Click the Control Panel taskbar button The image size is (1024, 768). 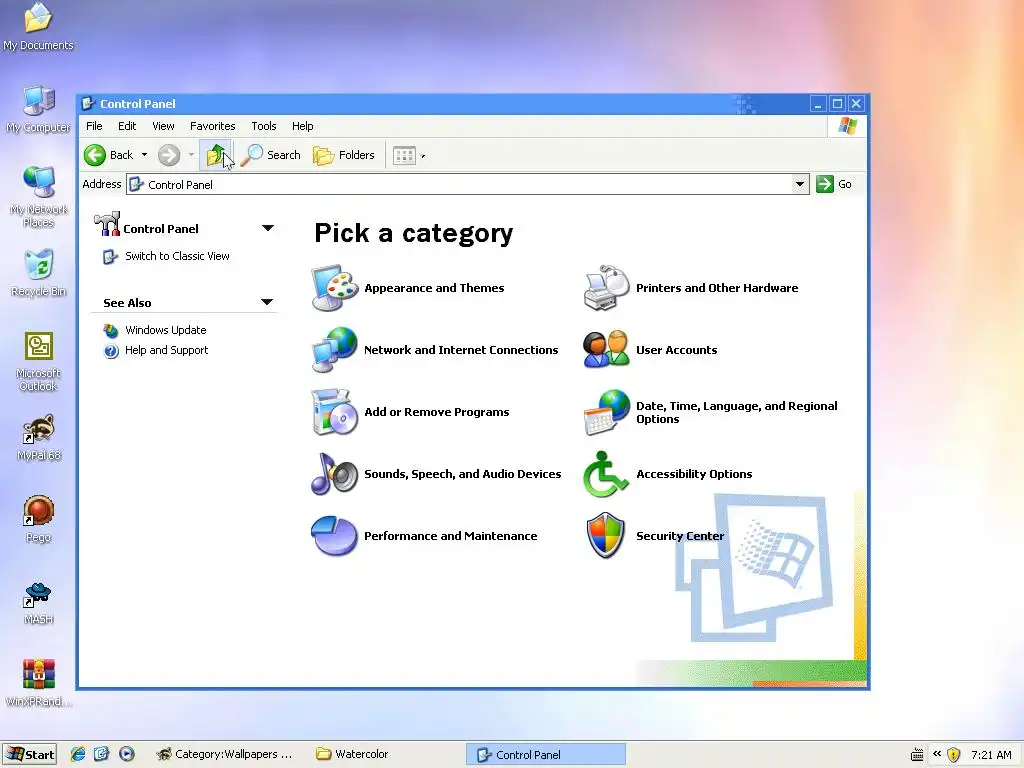[546, 754]
